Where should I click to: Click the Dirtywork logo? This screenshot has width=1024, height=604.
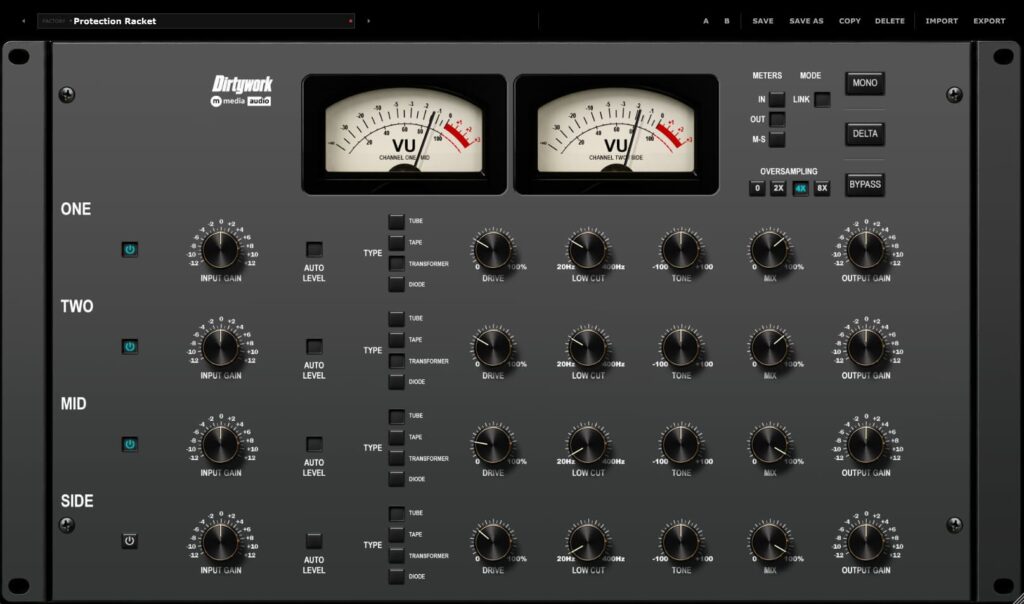click(x=242, y=91)
